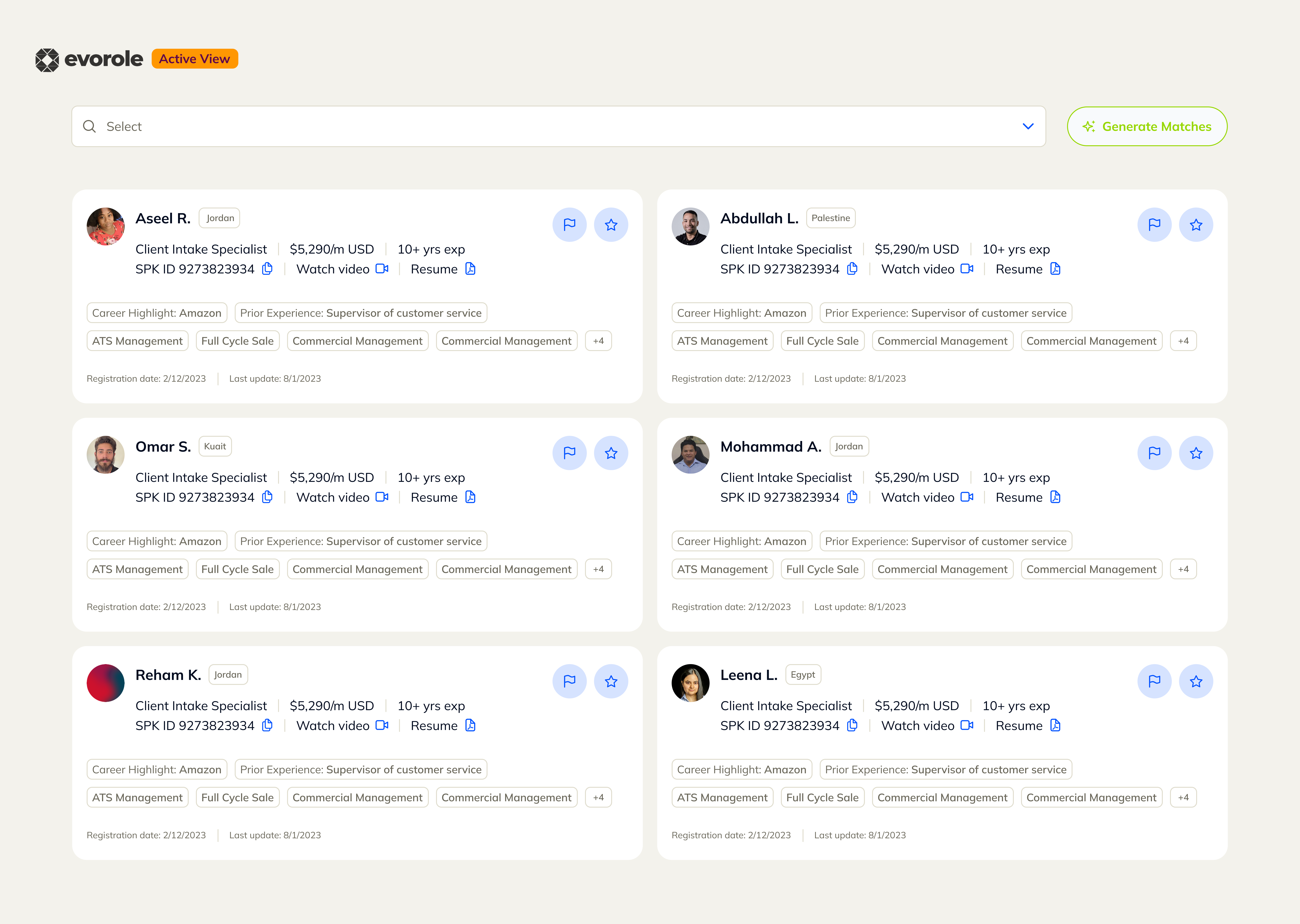Open the Active View label

click(194, 59)
